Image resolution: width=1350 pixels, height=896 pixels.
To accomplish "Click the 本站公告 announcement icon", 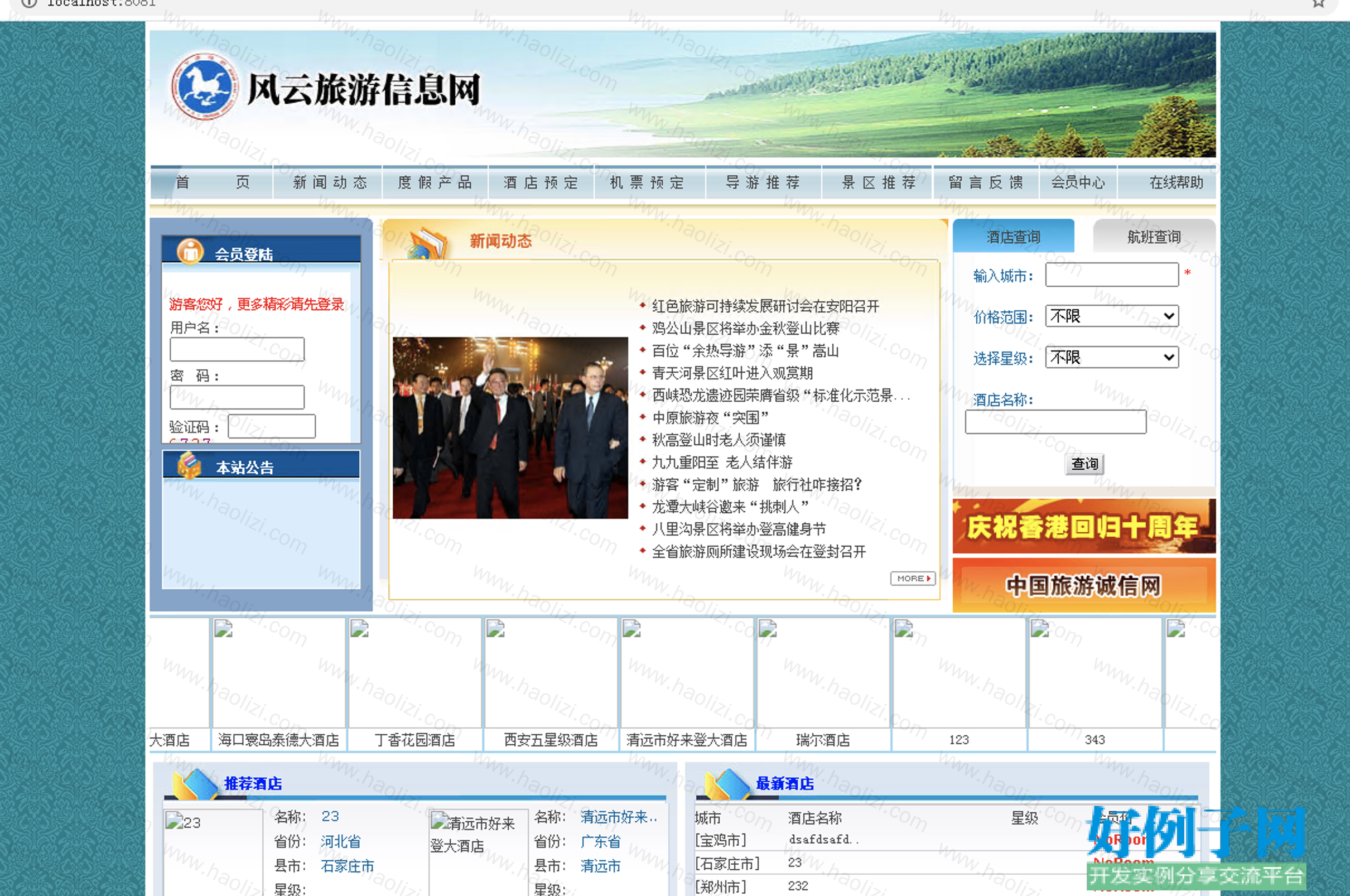I will pyautogui.click(x=189, y=465).
